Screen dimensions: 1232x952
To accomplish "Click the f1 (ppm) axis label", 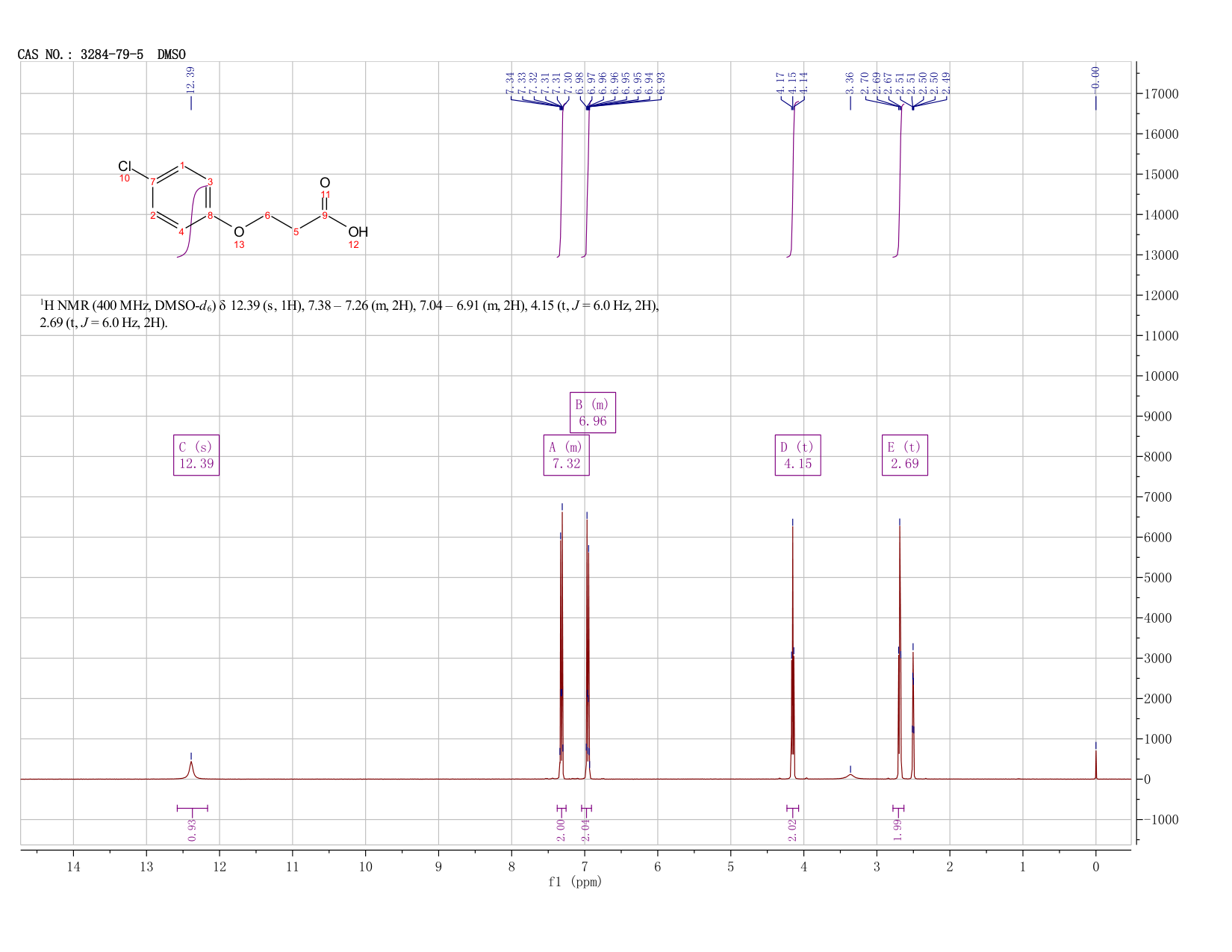I will coord(575,882).
